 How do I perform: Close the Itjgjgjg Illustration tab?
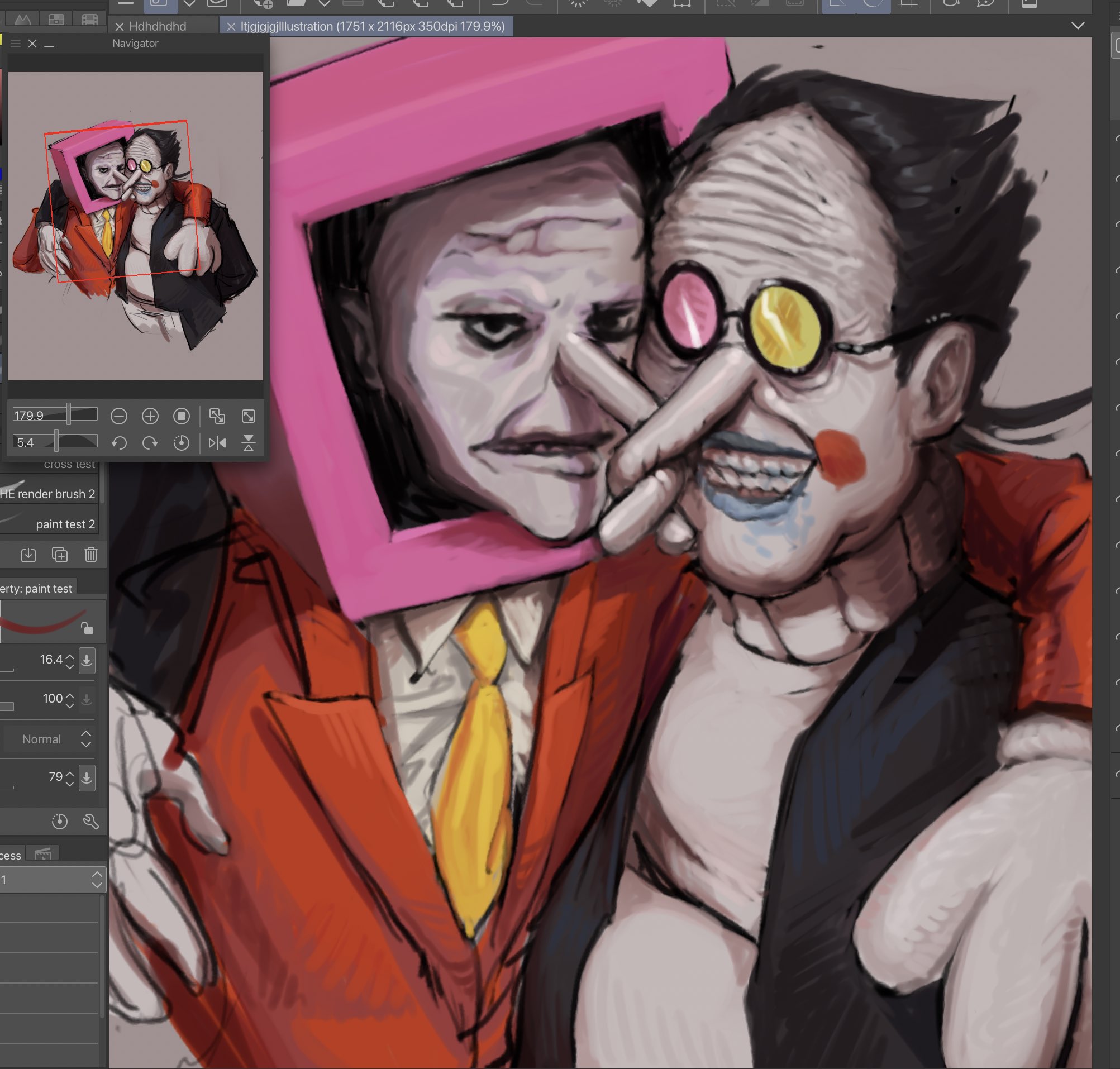[x=231, y=27]
